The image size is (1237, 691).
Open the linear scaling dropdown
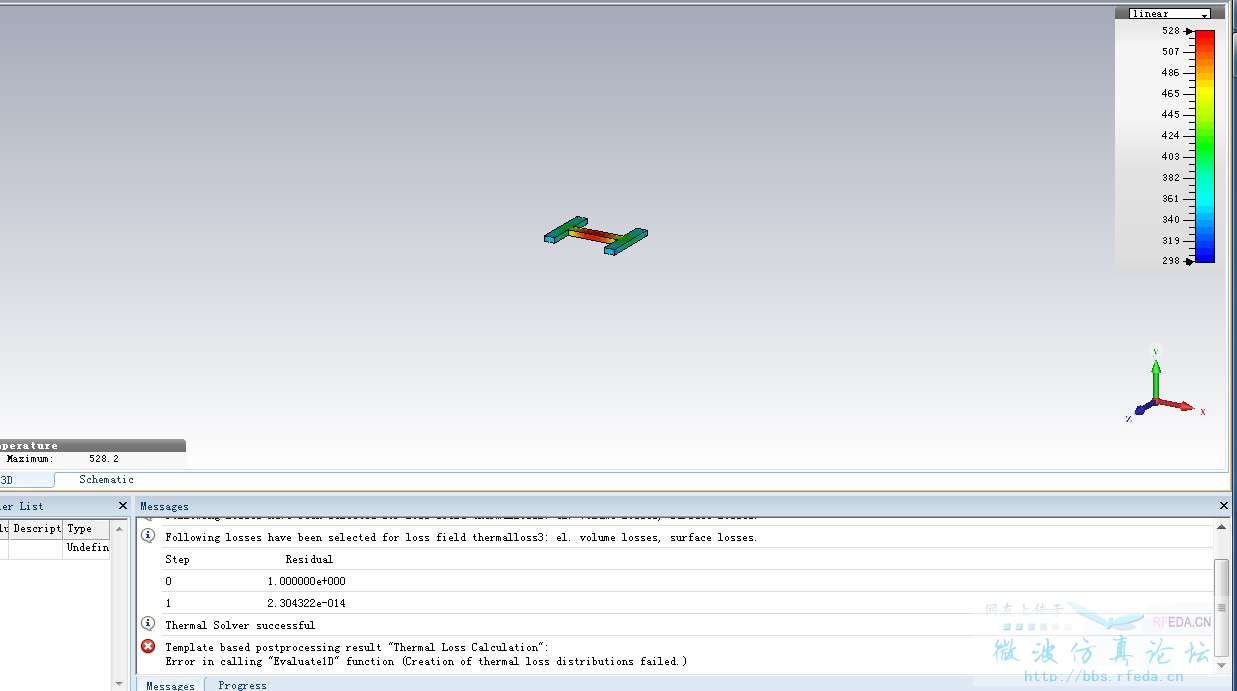coord(1169,14)
